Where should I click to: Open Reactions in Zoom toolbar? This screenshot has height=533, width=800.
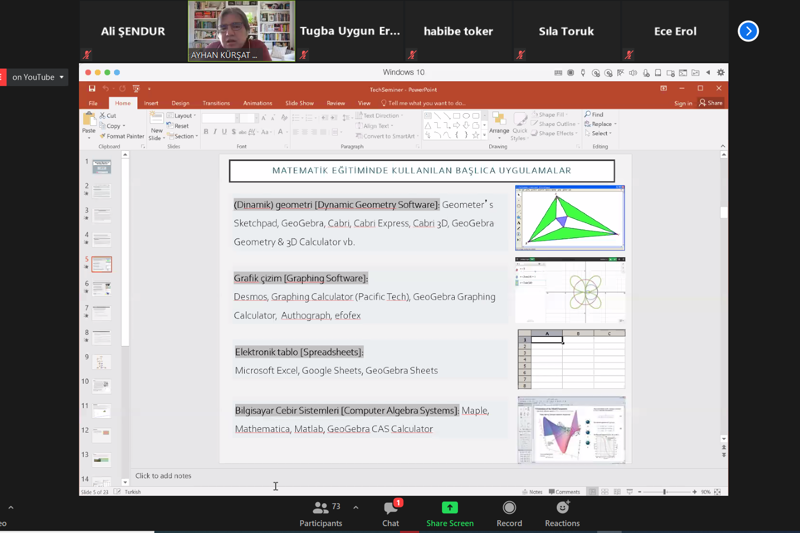562,515
